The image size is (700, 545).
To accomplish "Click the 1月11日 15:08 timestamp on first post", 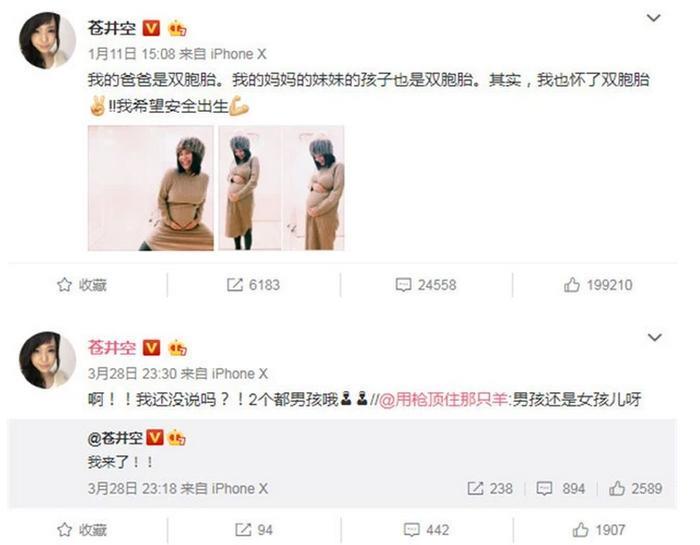I will coord(131,54).
